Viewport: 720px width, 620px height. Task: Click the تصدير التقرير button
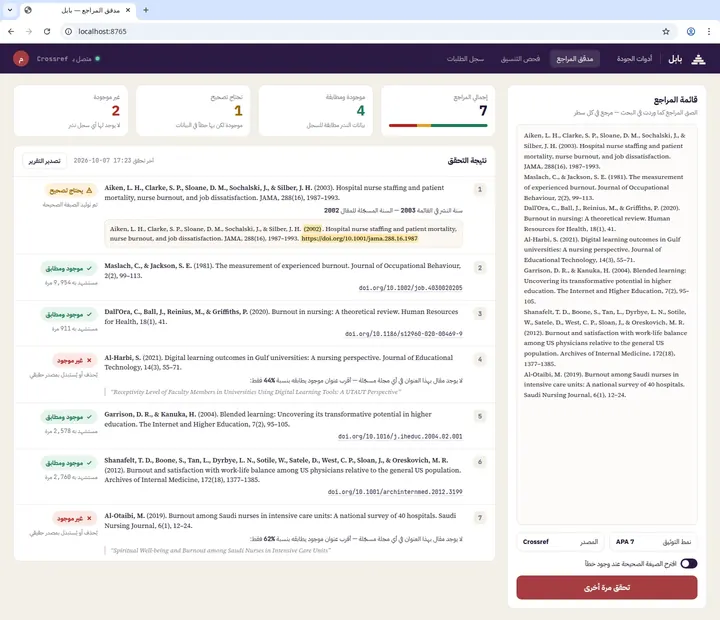[45, 161]
